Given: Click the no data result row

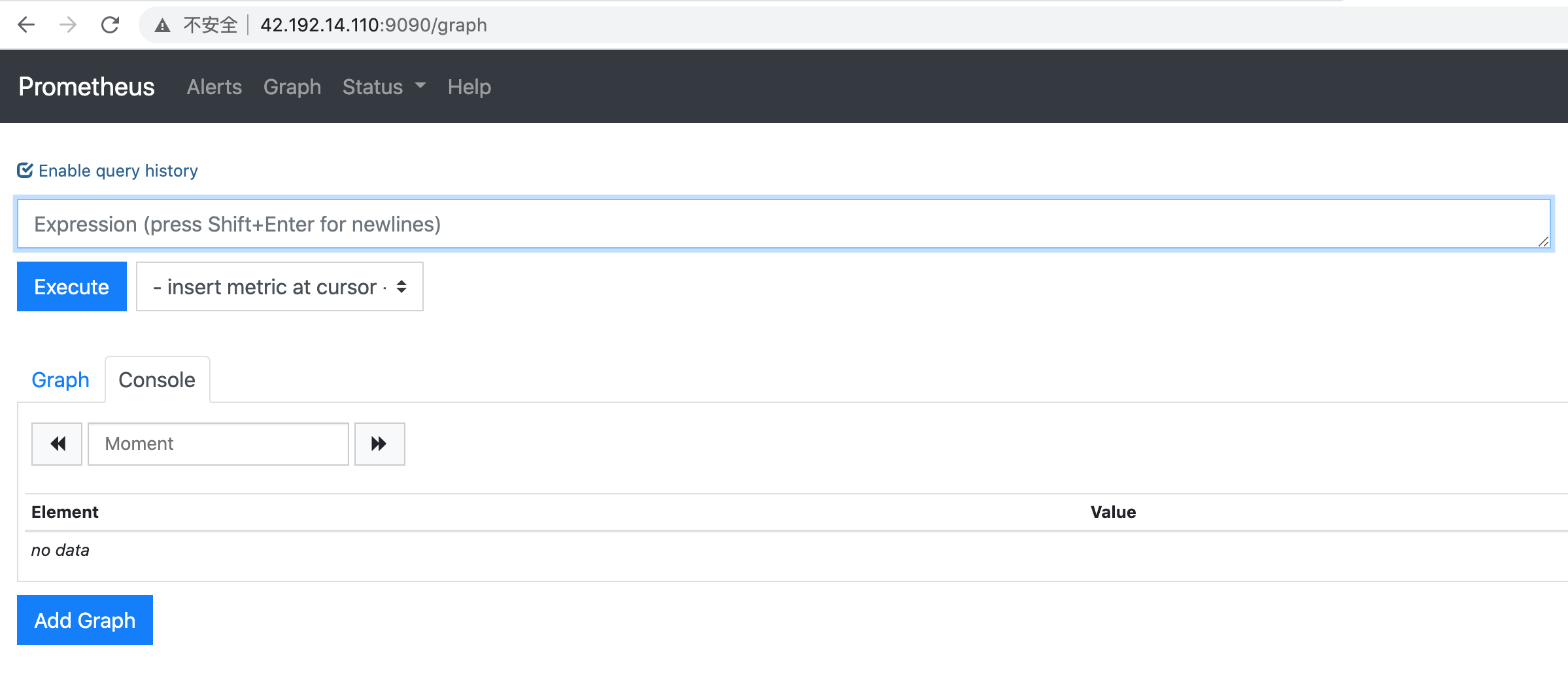Looking at the screenshot, I should (x=796, y=550).
